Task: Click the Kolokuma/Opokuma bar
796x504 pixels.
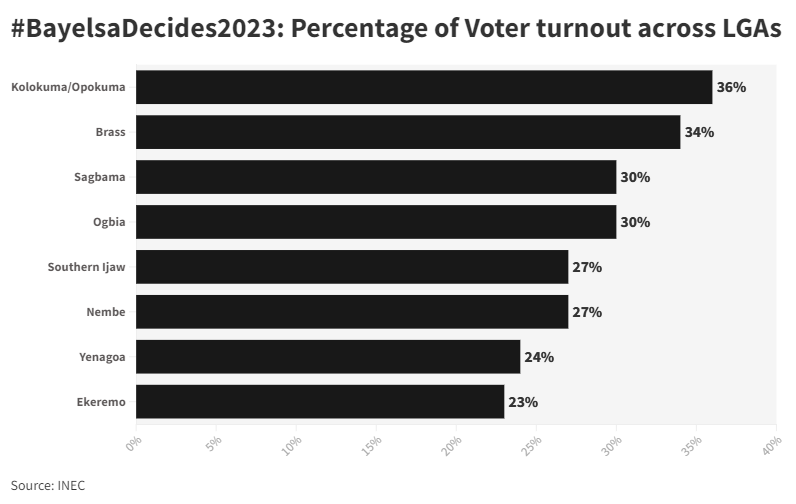Action: point(424,87)
